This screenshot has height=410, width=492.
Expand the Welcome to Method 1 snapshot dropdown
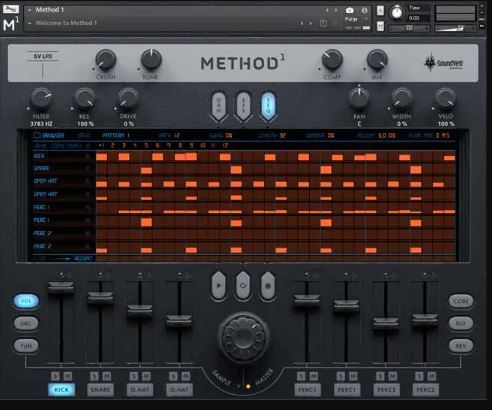click(30, 23)
